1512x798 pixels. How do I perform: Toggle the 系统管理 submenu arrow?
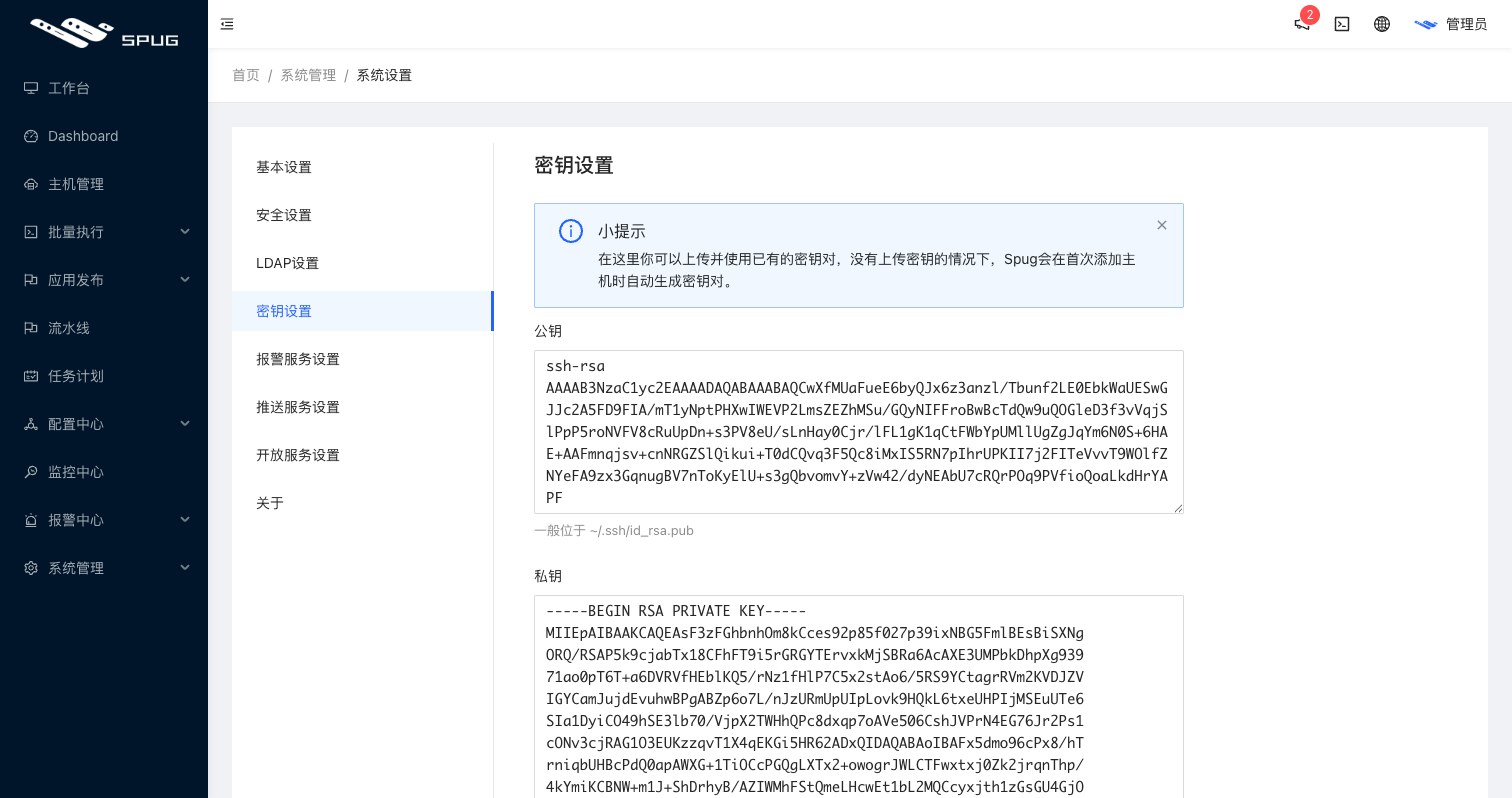[185, 568]
